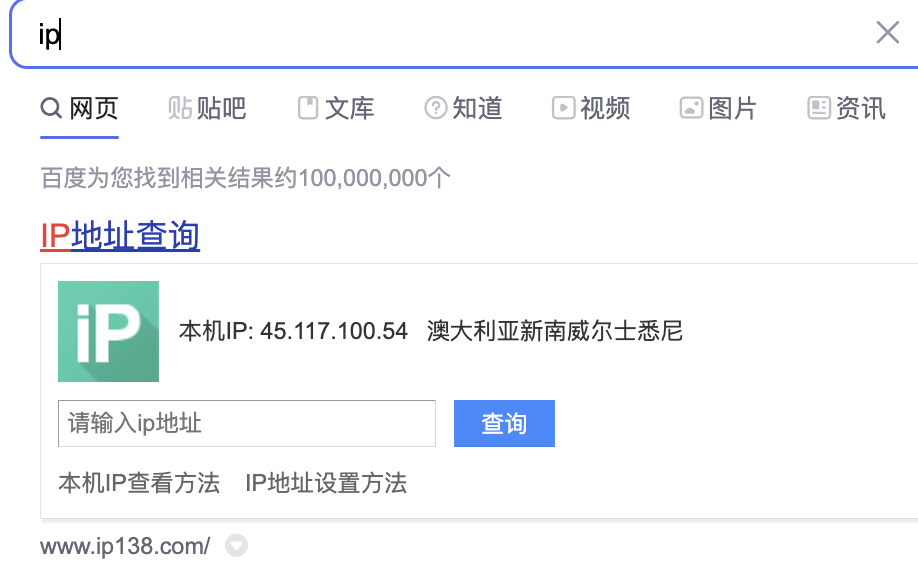Open the 图片 image results tab
Screen dimensions: 918x588
718,108
